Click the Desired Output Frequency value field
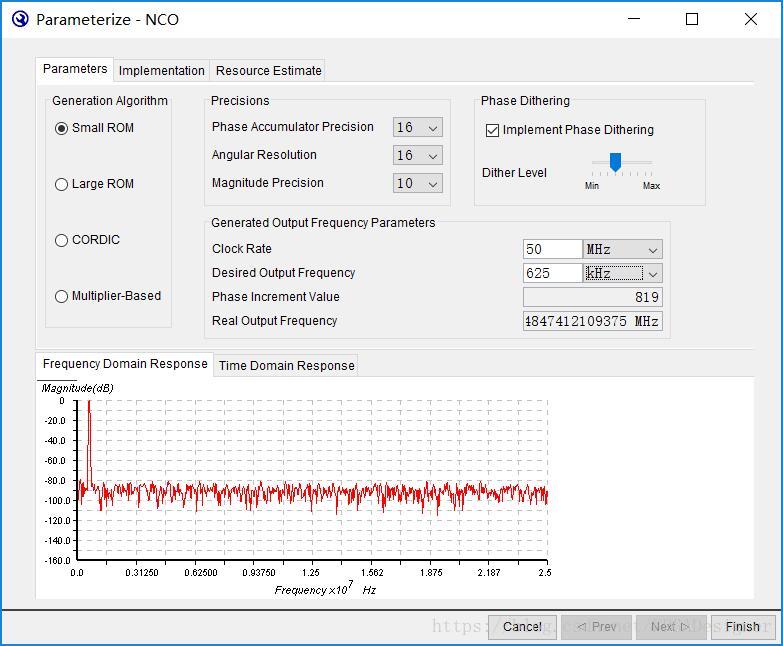 click(x=552, y=273)
